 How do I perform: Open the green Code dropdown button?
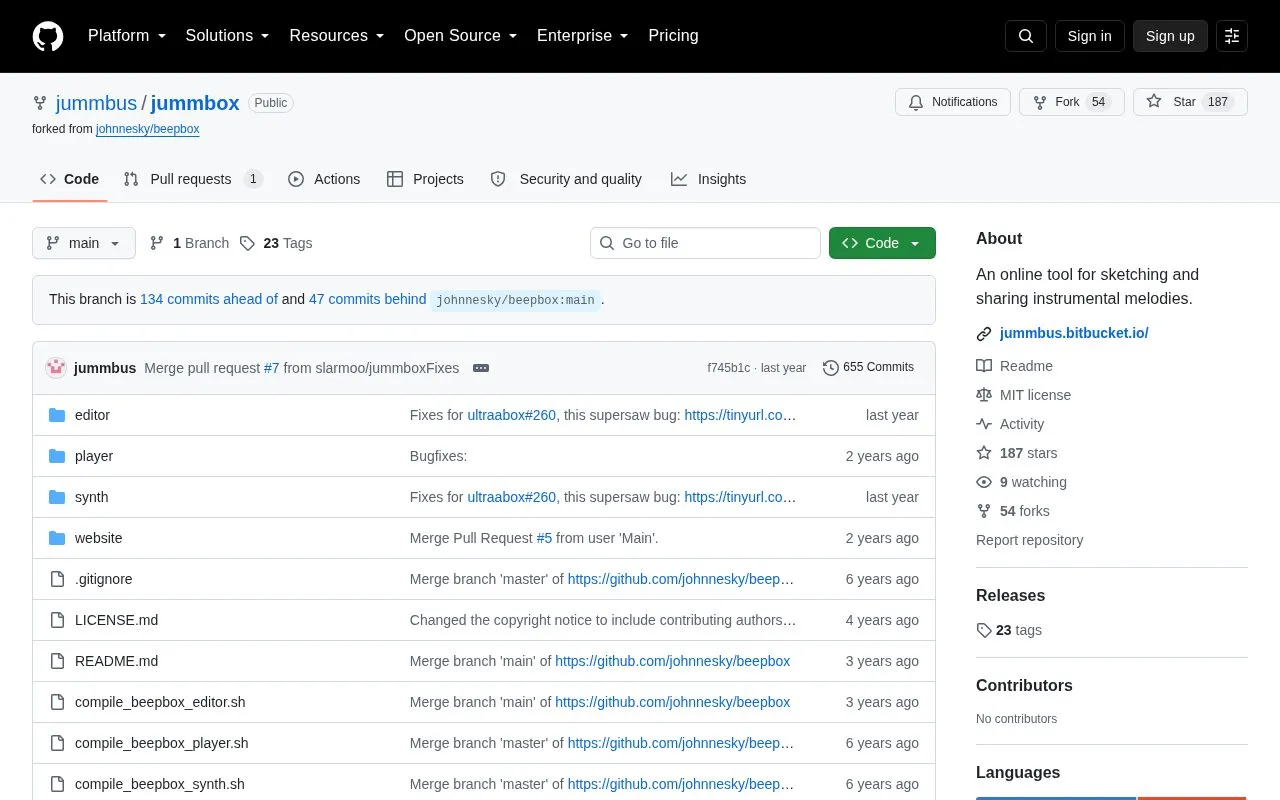[x=882, y=243]
